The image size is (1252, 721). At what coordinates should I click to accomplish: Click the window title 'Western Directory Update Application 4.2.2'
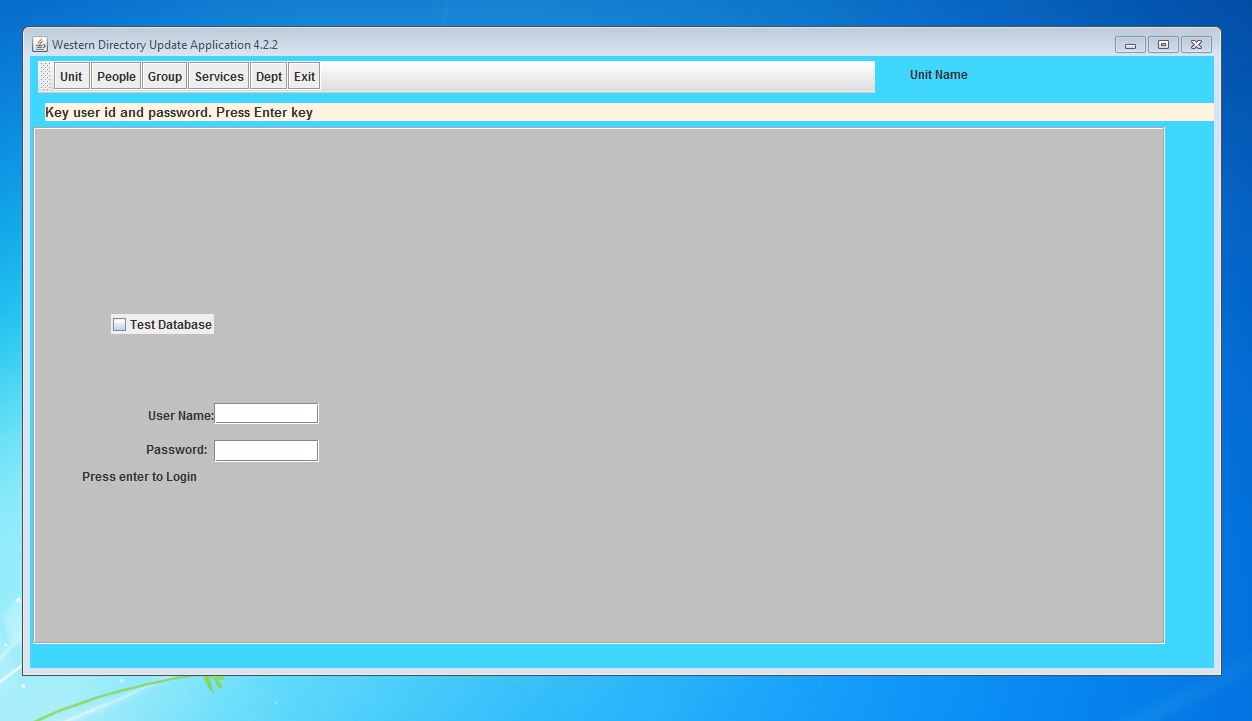(x=165, y=45)
